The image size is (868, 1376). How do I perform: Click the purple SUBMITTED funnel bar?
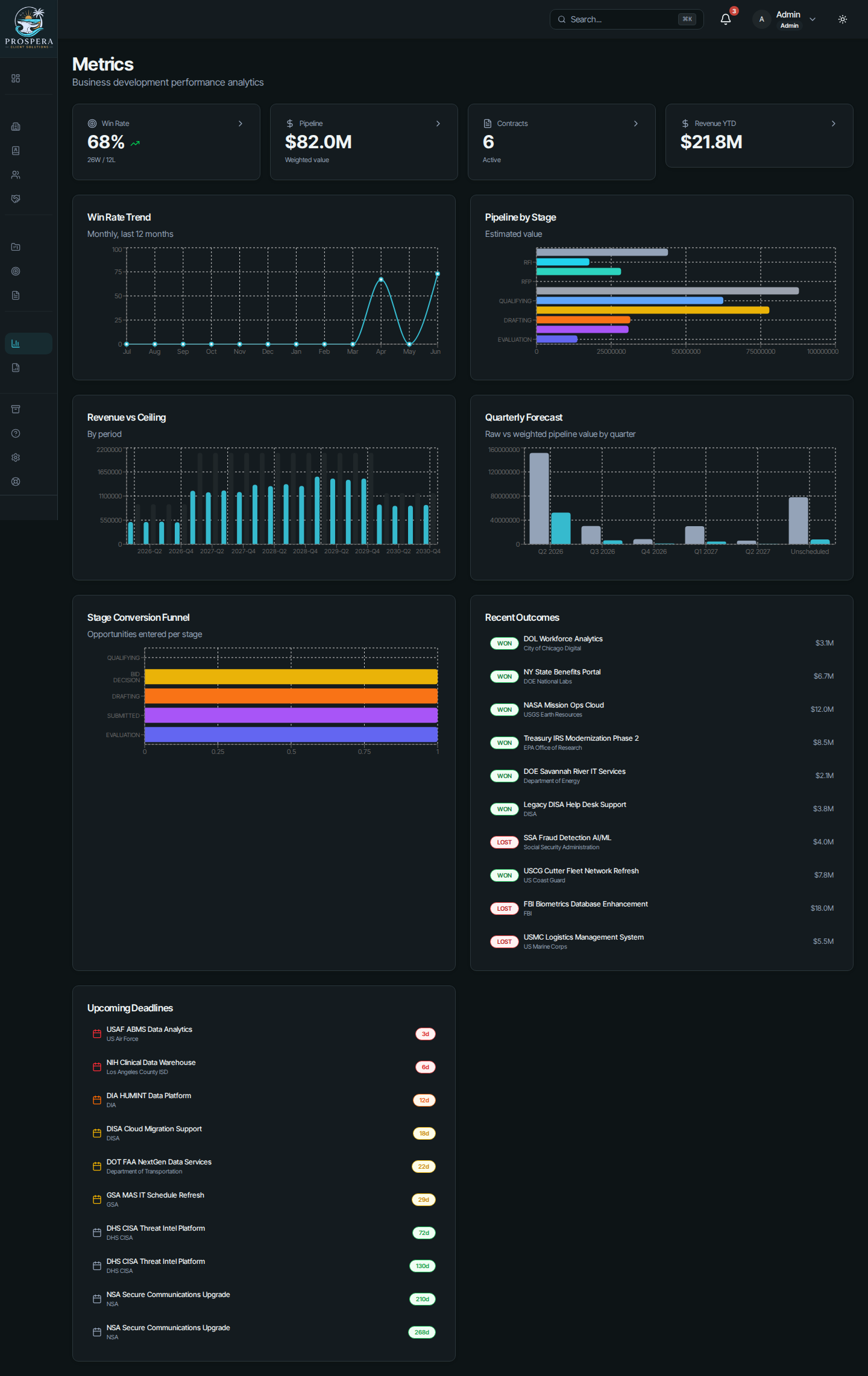291,715
